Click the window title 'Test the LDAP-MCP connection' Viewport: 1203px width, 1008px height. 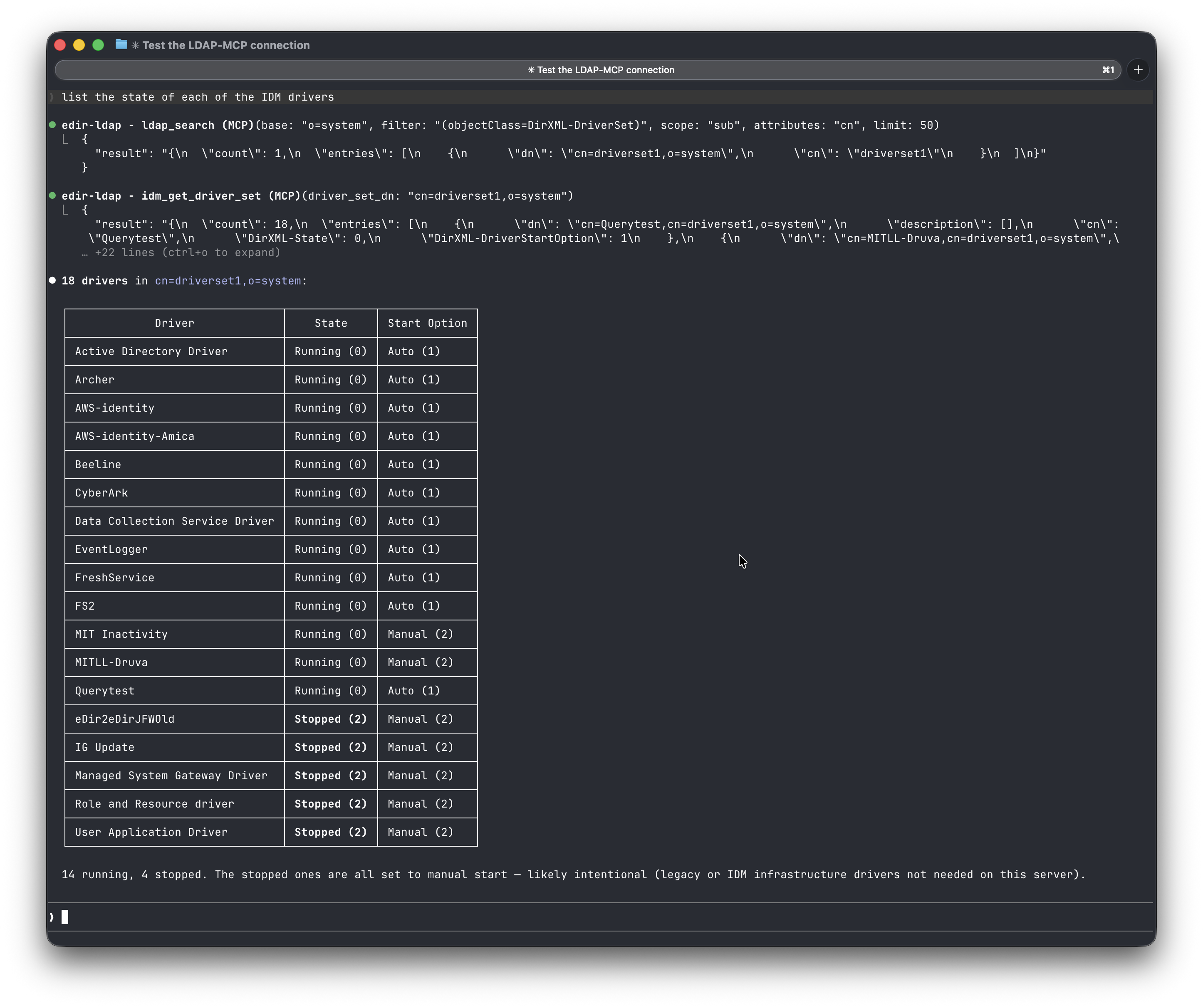pos(226,44)
